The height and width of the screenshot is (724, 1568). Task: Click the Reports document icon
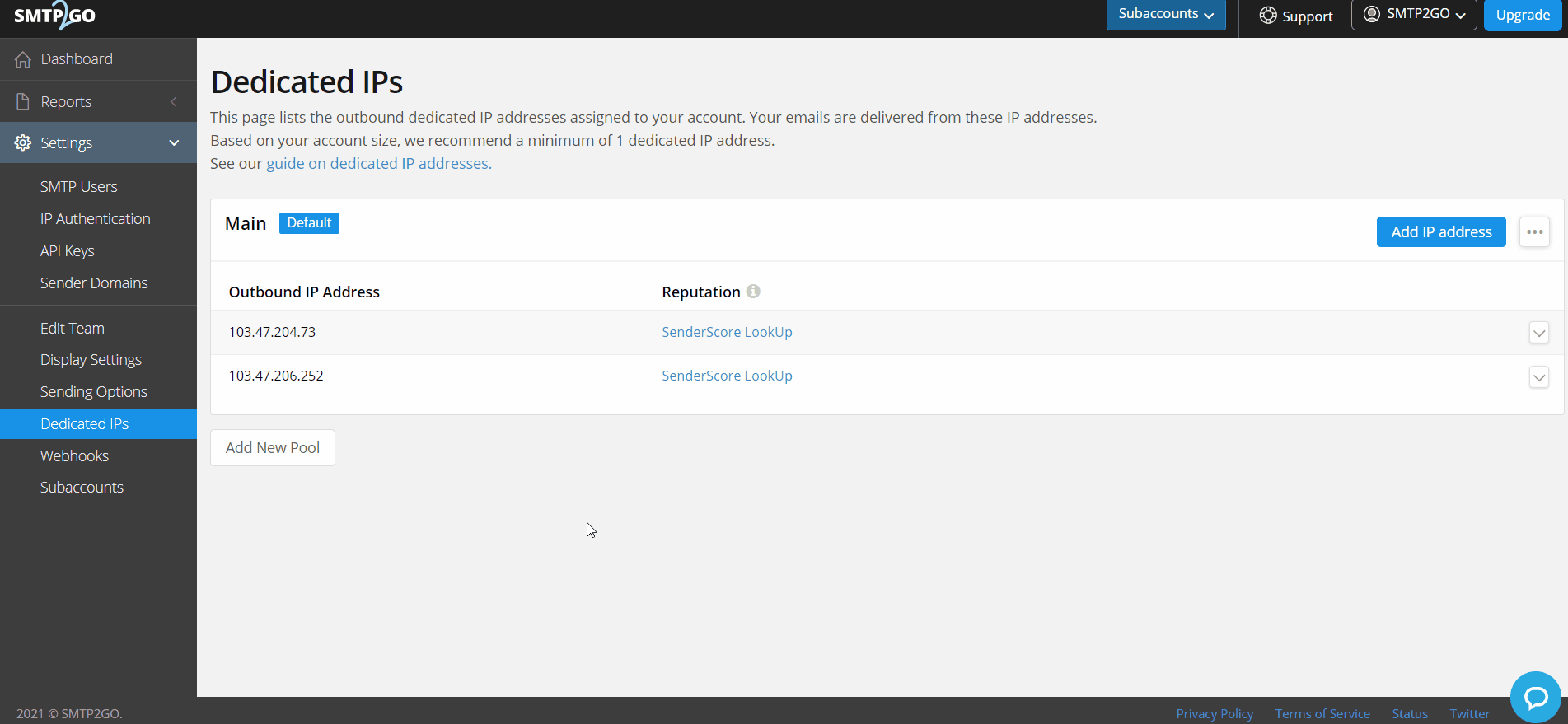coord(23,101)
